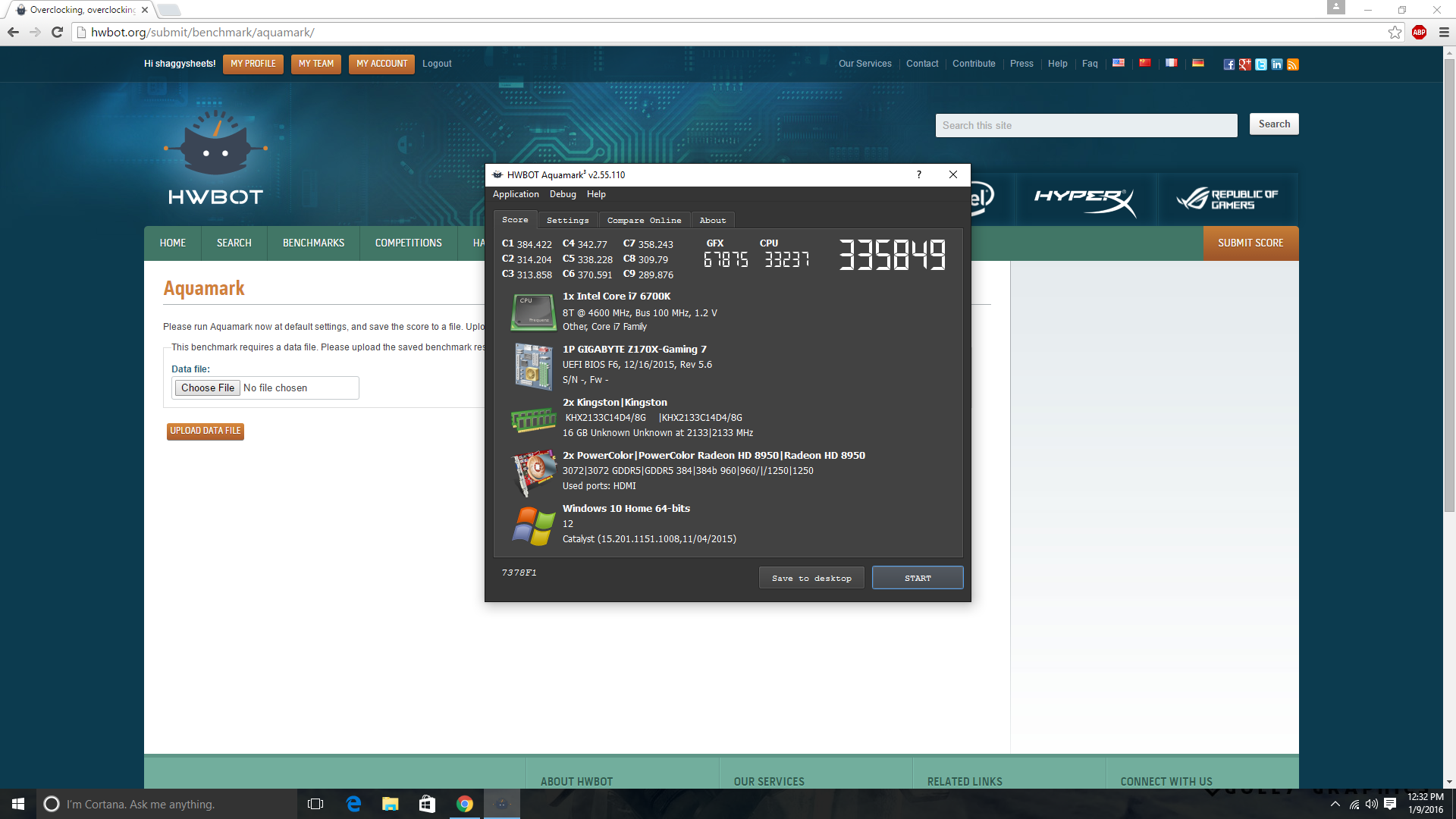Click the SUBMIT SCORE button

click(1250, 243)
